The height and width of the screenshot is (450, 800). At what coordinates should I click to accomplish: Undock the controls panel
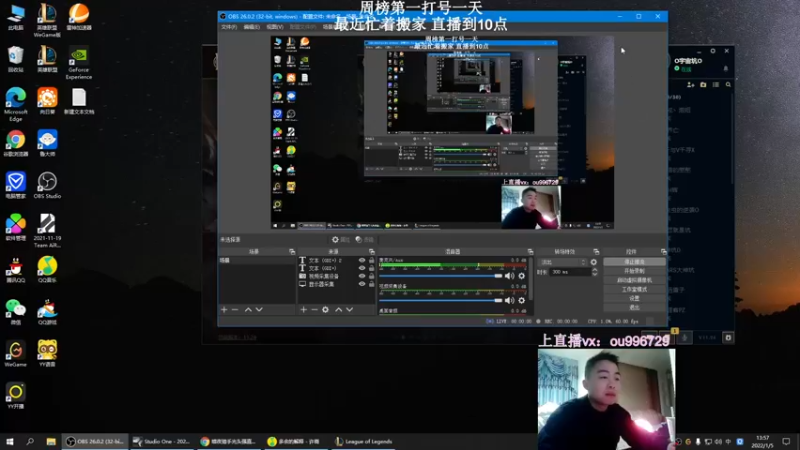663,252
